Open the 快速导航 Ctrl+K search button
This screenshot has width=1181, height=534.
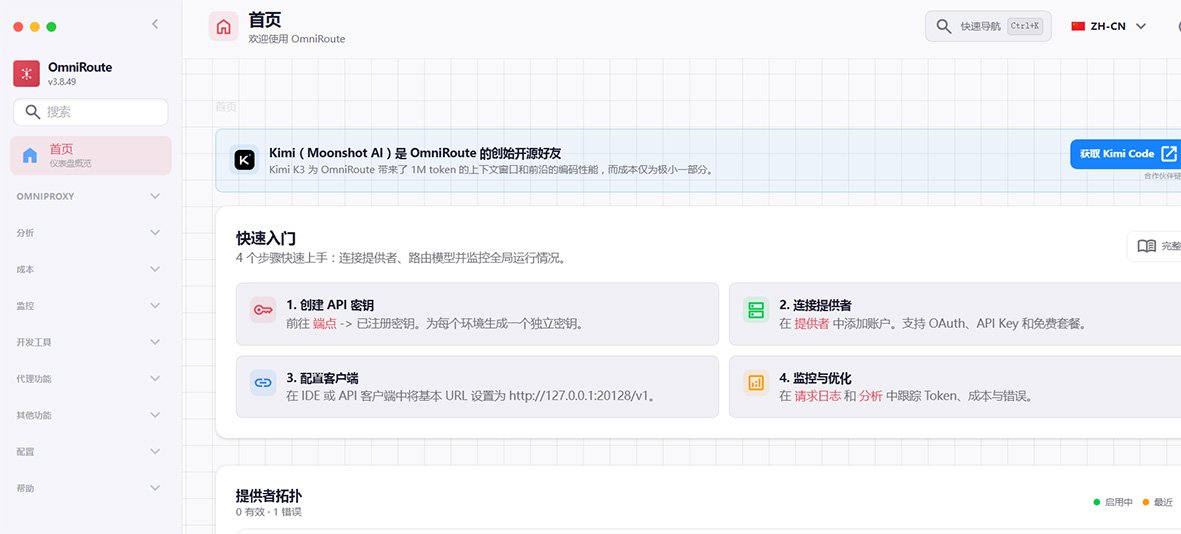(988, 26)
